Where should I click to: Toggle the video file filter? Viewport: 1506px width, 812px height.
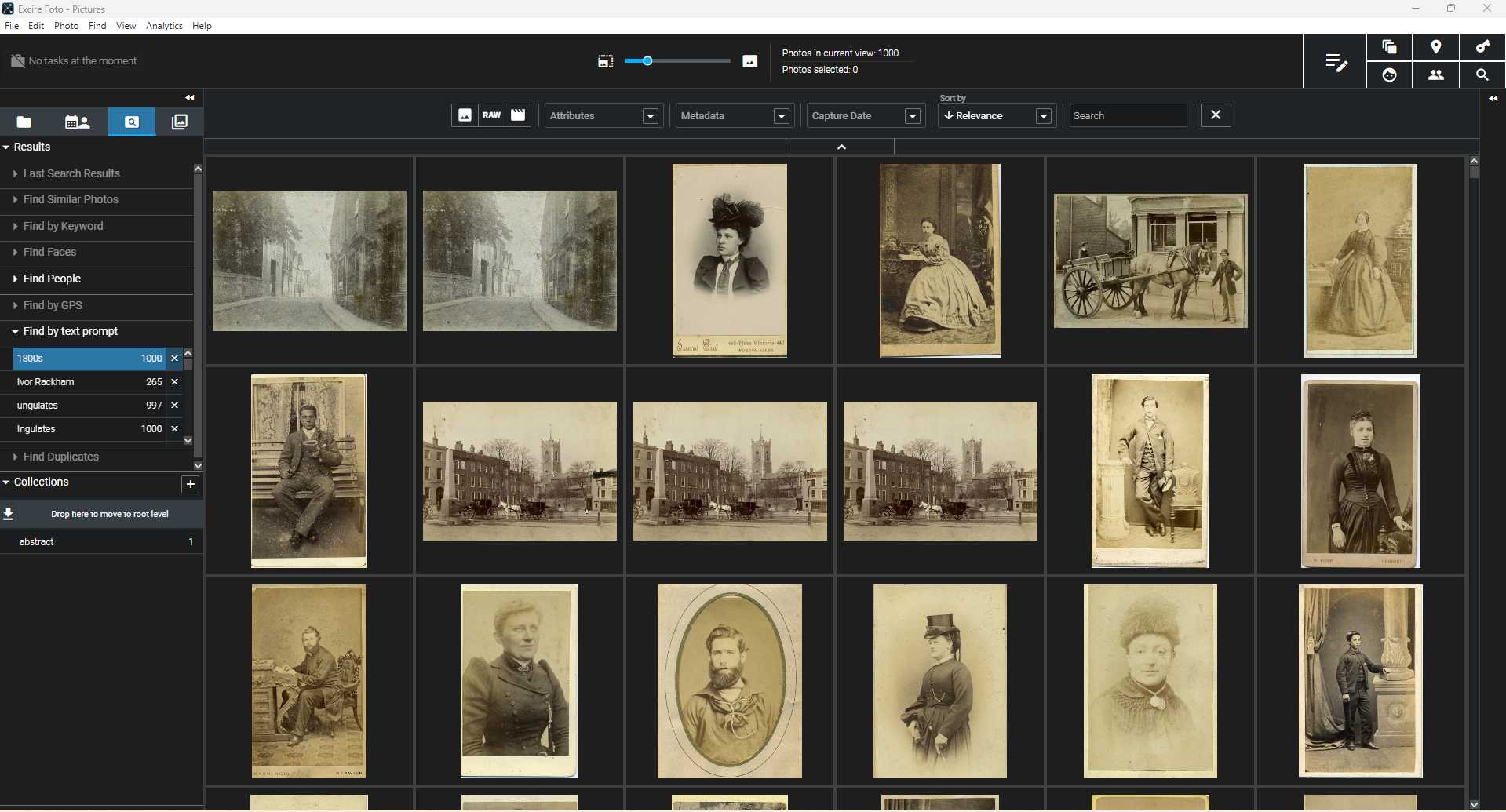(x=517, y=115)
